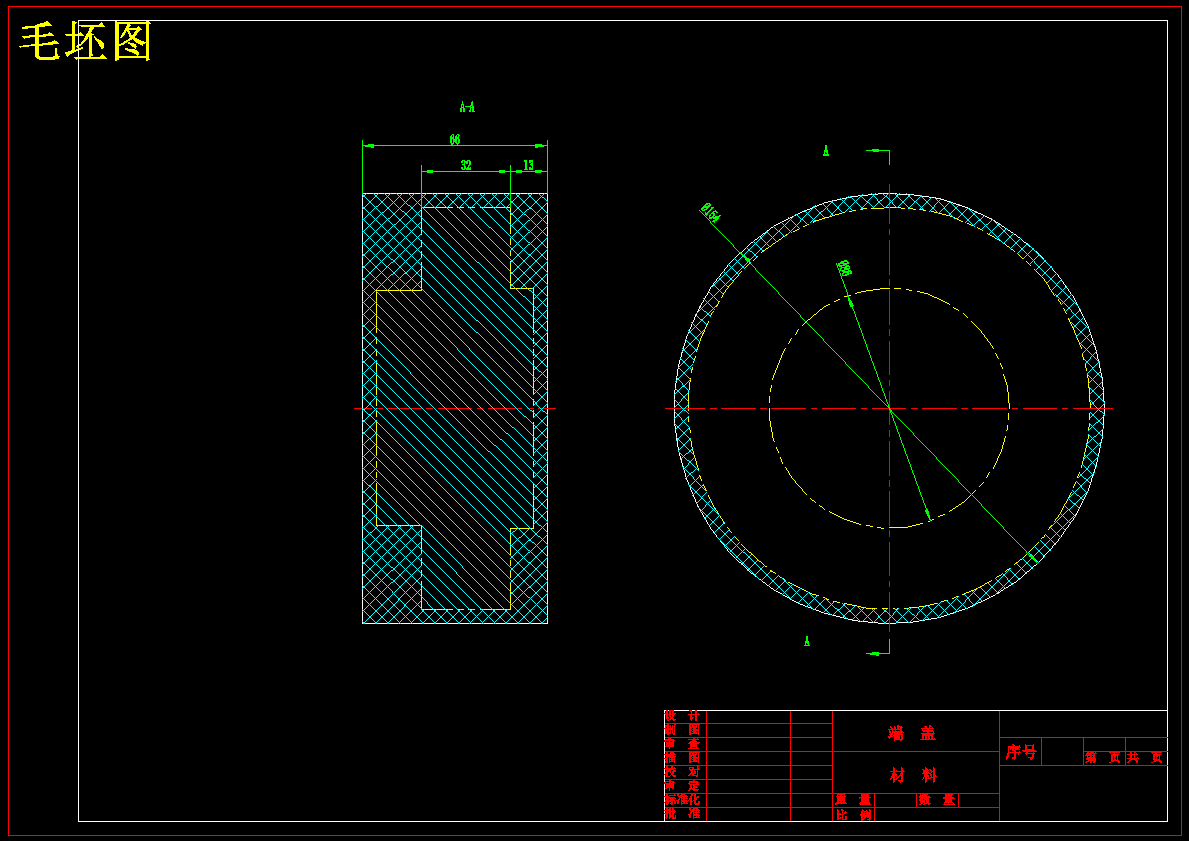Click the 数量 label

click(x=937, y=800)
